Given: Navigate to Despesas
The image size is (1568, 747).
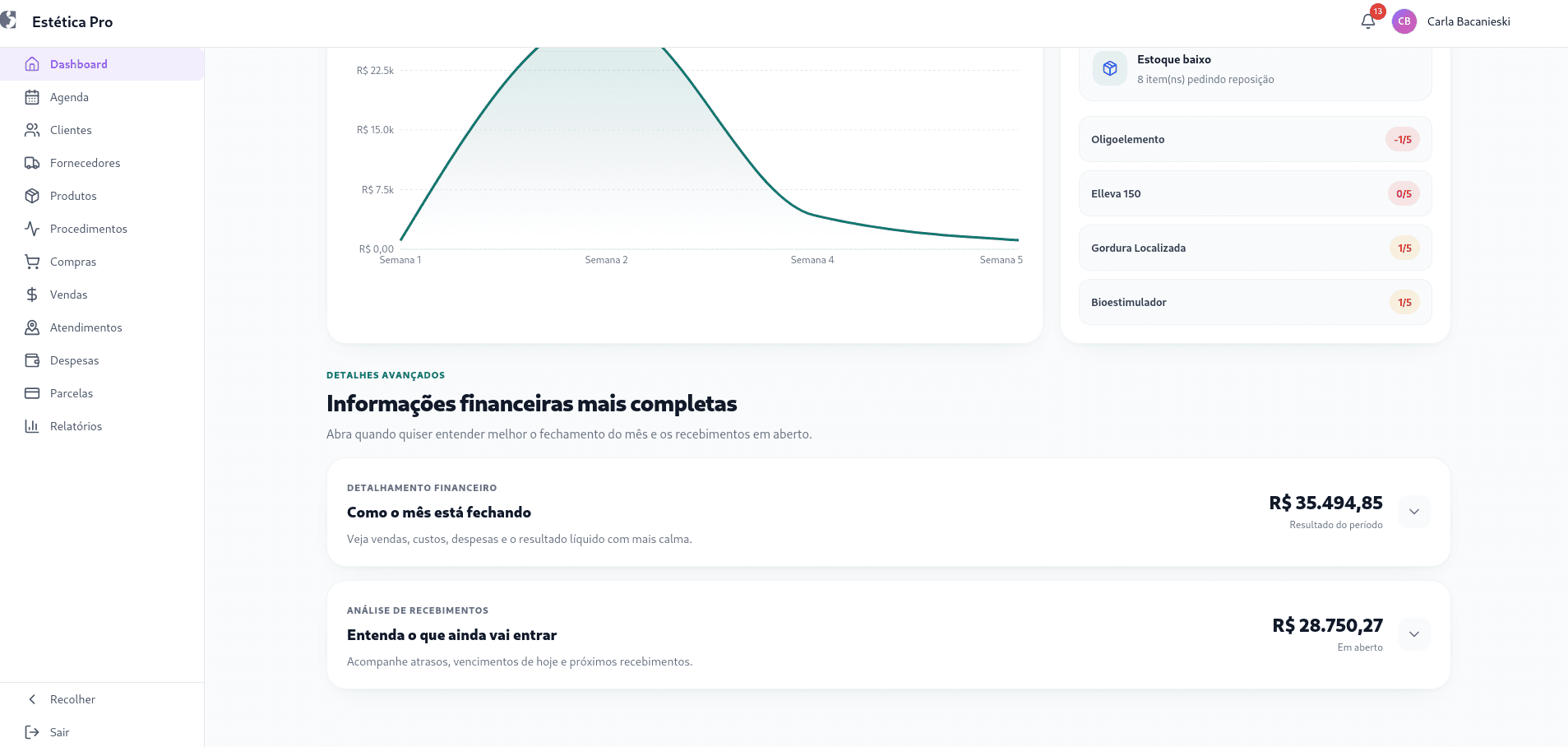Looking at the screenshot, I should click(x=102, y=360).
